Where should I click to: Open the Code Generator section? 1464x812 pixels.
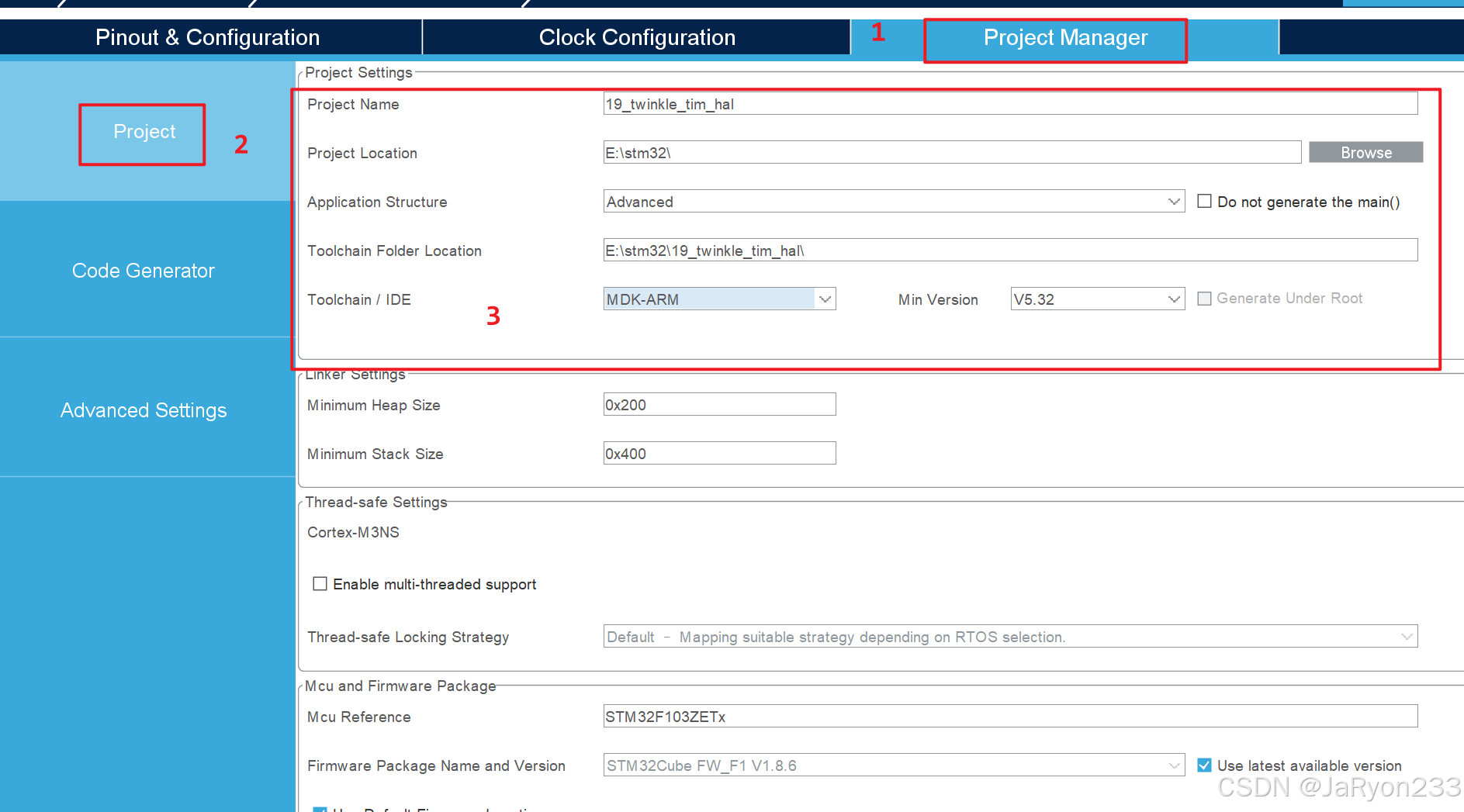pos(144,271)
